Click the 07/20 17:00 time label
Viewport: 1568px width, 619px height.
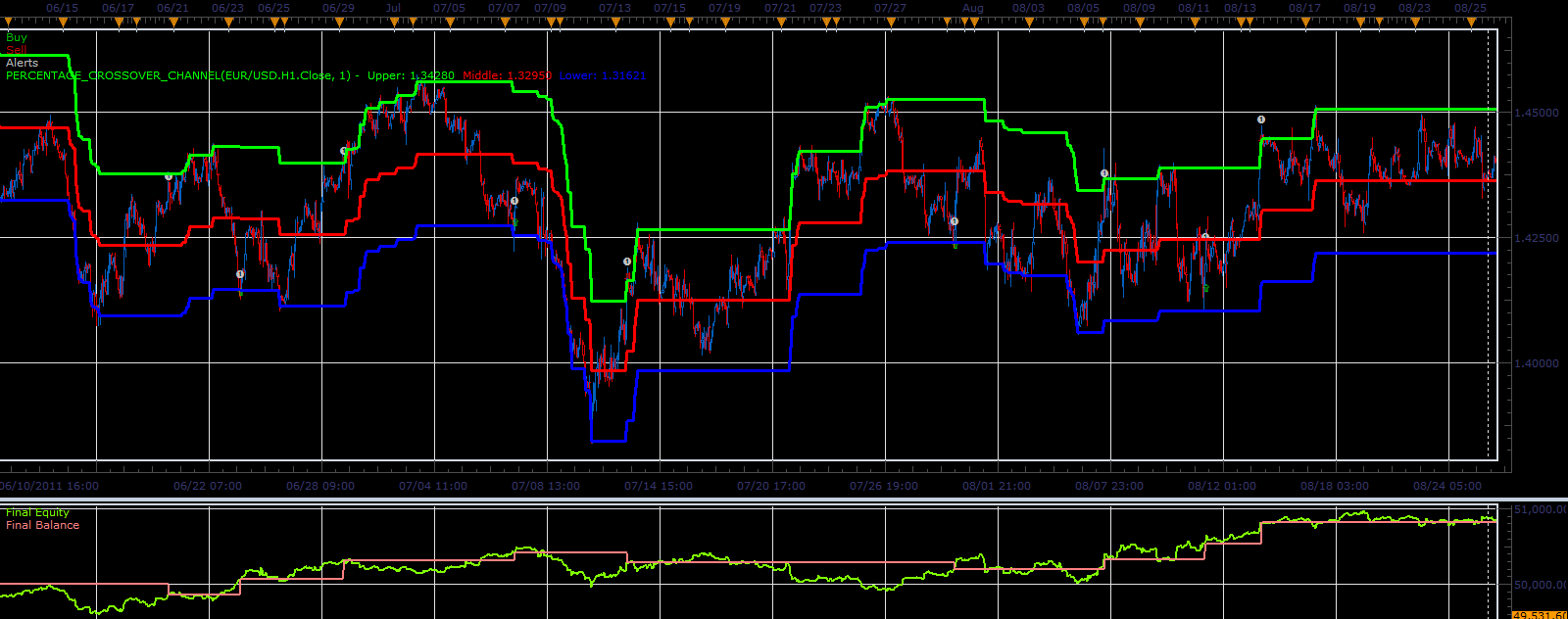(771, 486)
